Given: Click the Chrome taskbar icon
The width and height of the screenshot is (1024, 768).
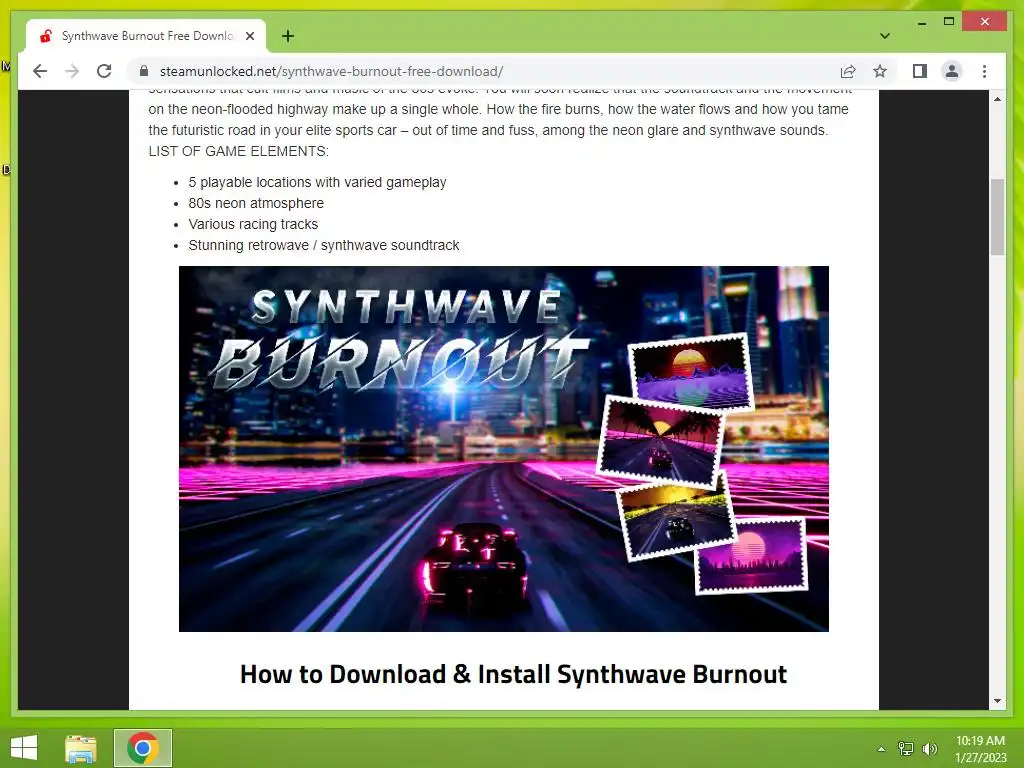Looking at the screenshot, I should [143, 748].
